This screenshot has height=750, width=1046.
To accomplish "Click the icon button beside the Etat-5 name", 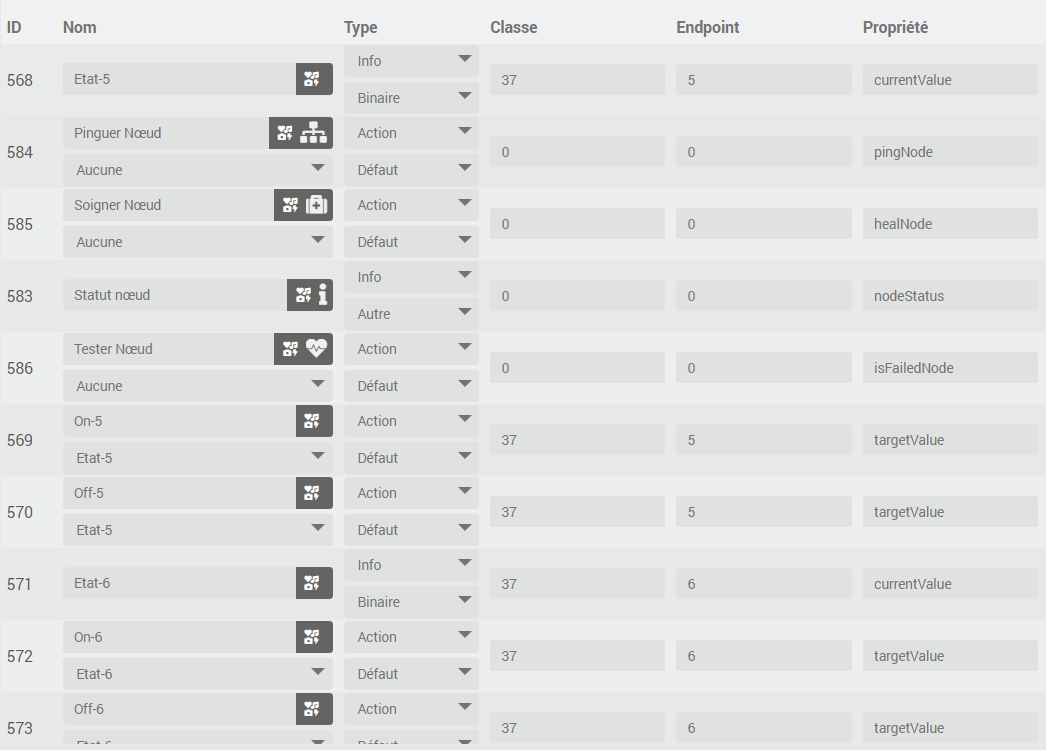I will point(314,79).
